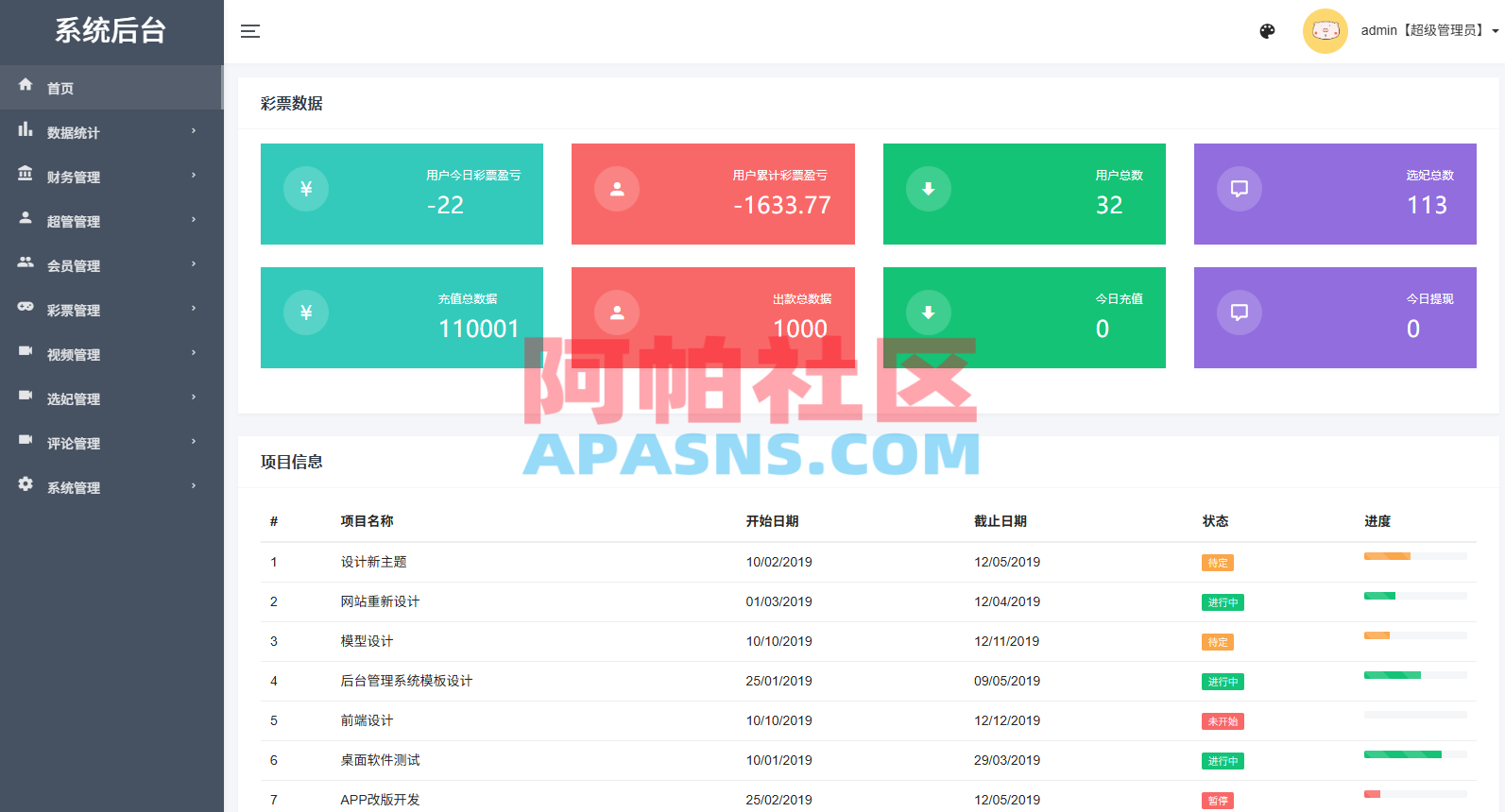Open the theme palette icon

pos(1267,31)
